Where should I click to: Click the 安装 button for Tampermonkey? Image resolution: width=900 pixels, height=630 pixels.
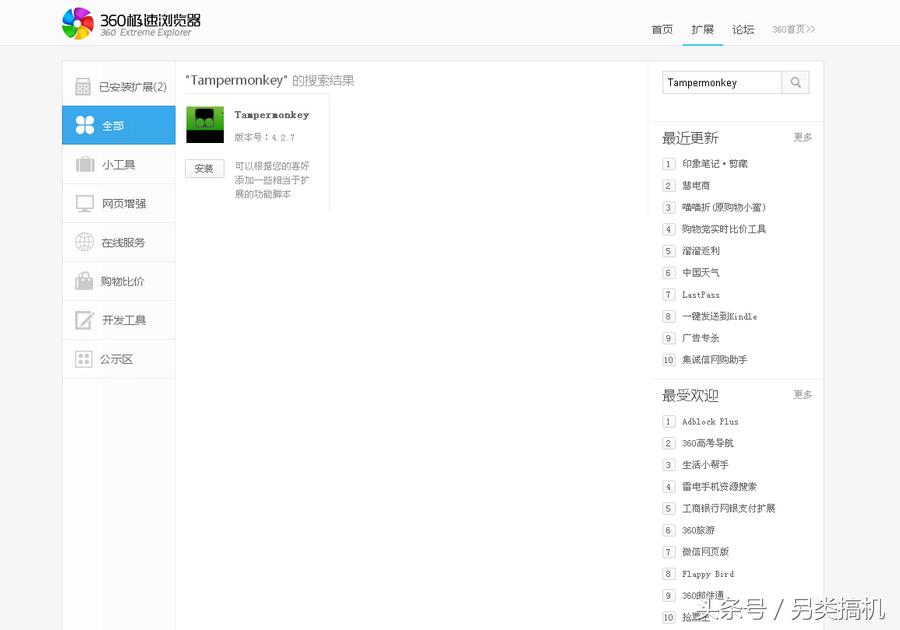click(204, 168)
